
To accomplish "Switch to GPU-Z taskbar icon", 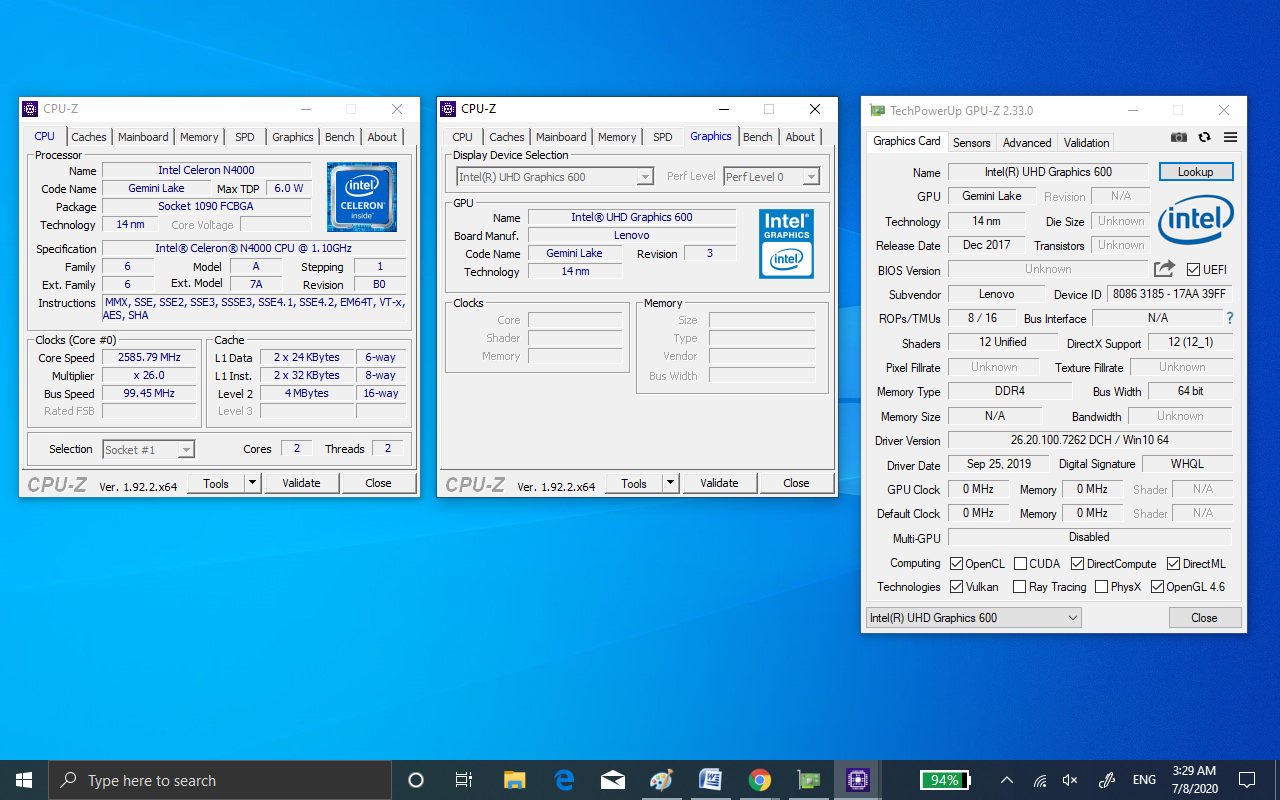I will (x=809, y=780).
